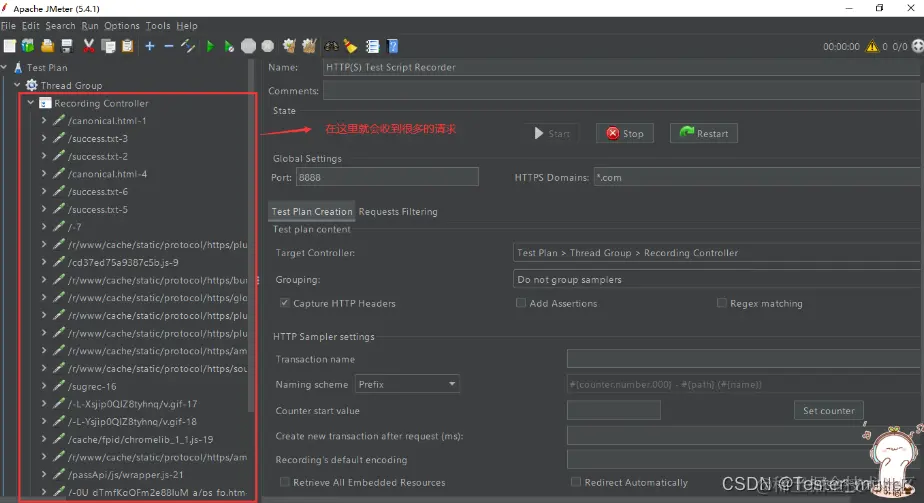Viewport: 924px width, 503px height.
Task: Click the large grey Stop octagon icon
Action: click(x=249, y=46)
